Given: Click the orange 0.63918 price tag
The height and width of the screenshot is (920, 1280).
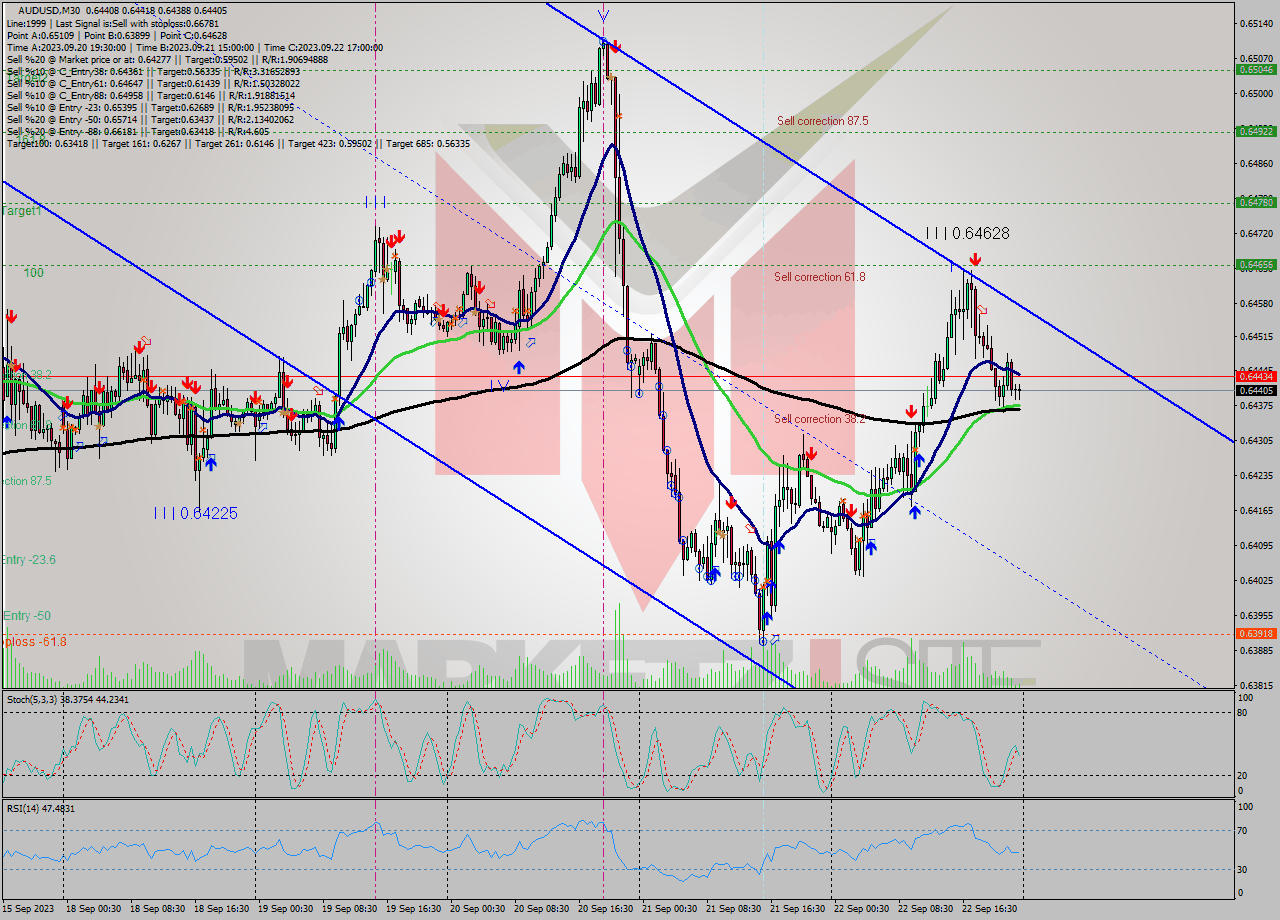Looking at the screenshot, I should [x=1256, y=634].
